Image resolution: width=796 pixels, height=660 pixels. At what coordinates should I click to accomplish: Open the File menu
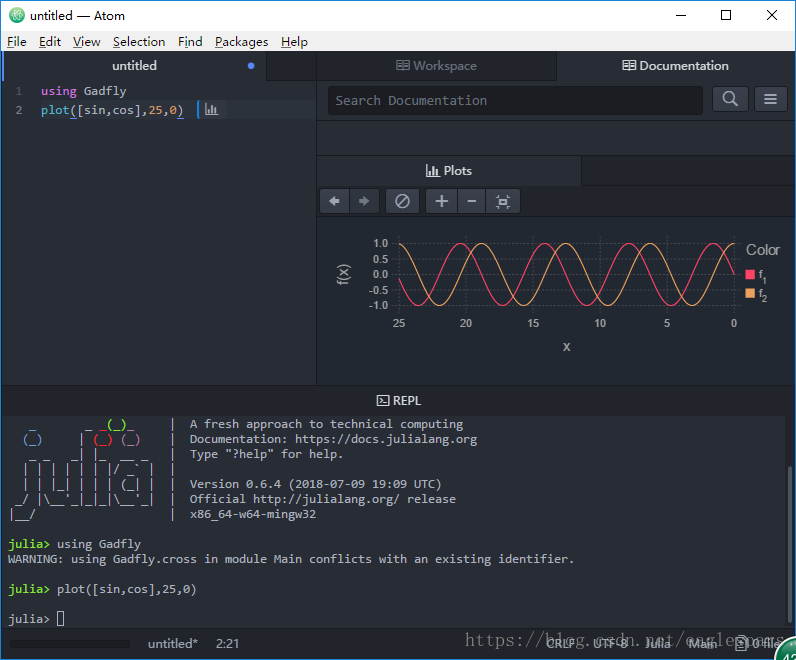[x=17, y=42]
